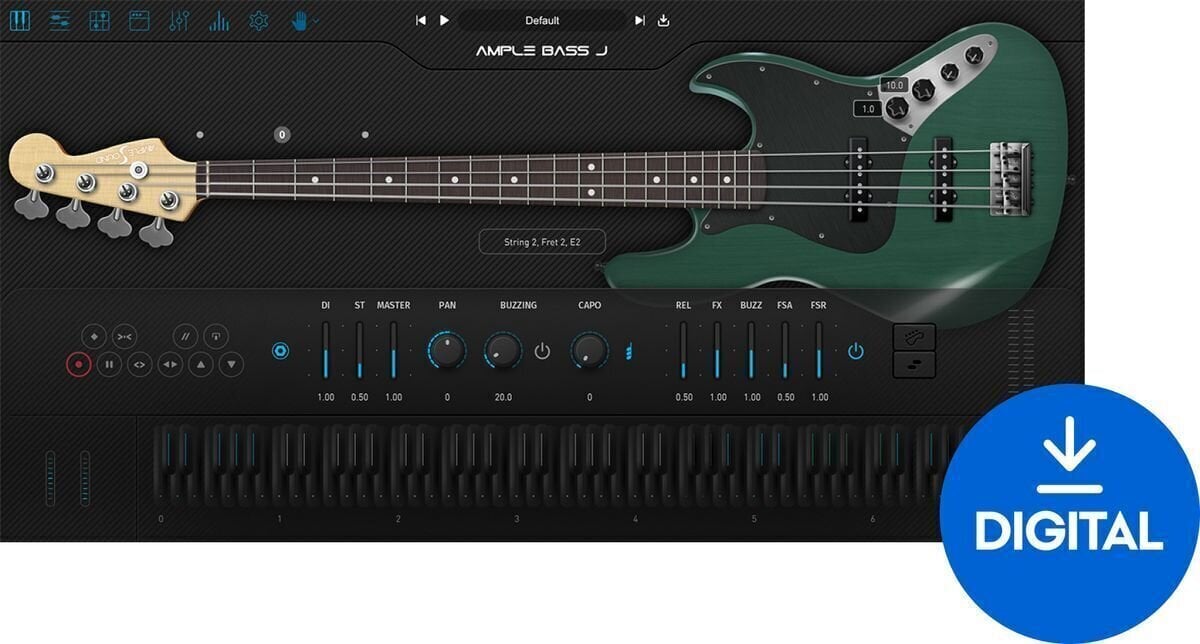Open the settings gear icon
Viewport: 1200px width, 644px height.
259,20
